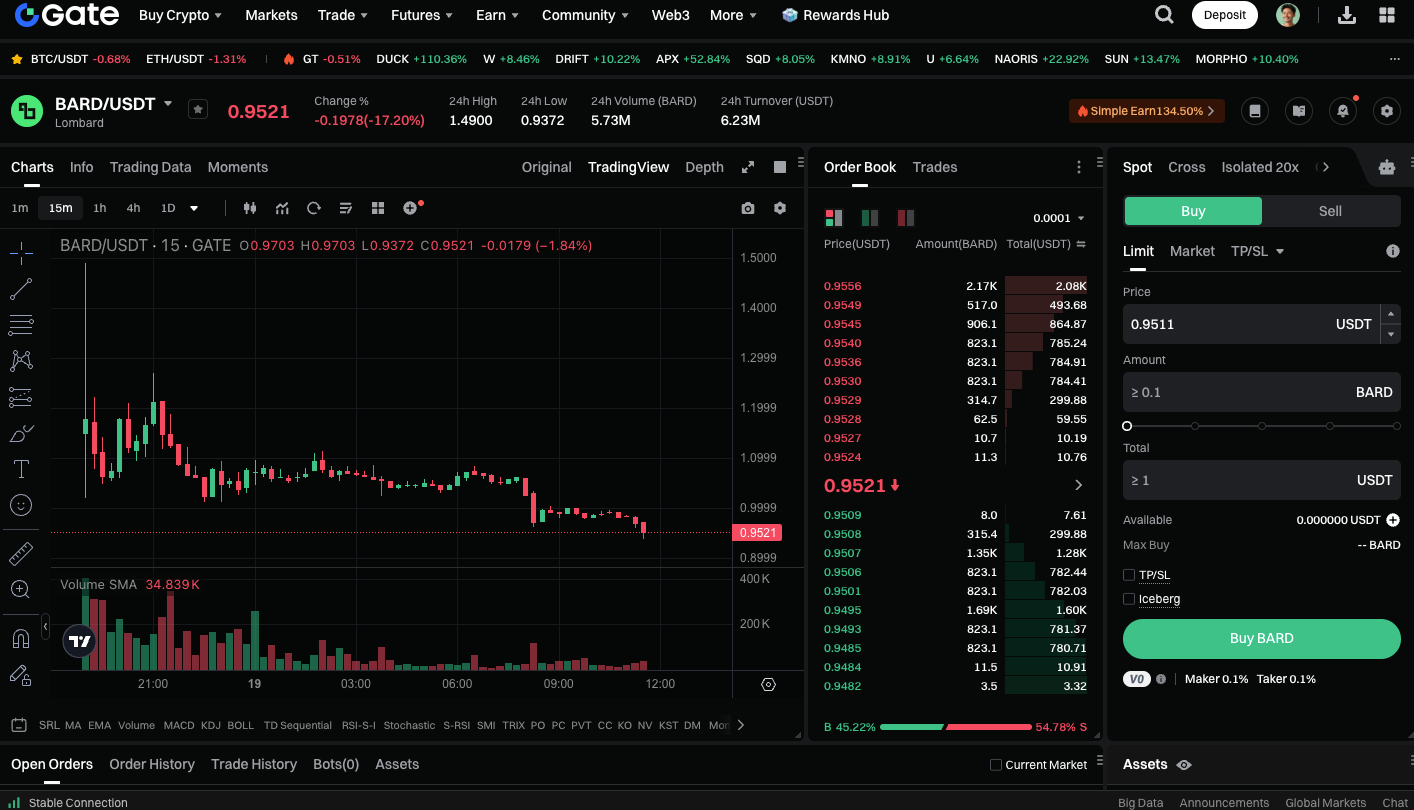The width and height of the screenshot is (1414, 810).
Task: Switch to the Trades tab
Action: click(935, 167)
